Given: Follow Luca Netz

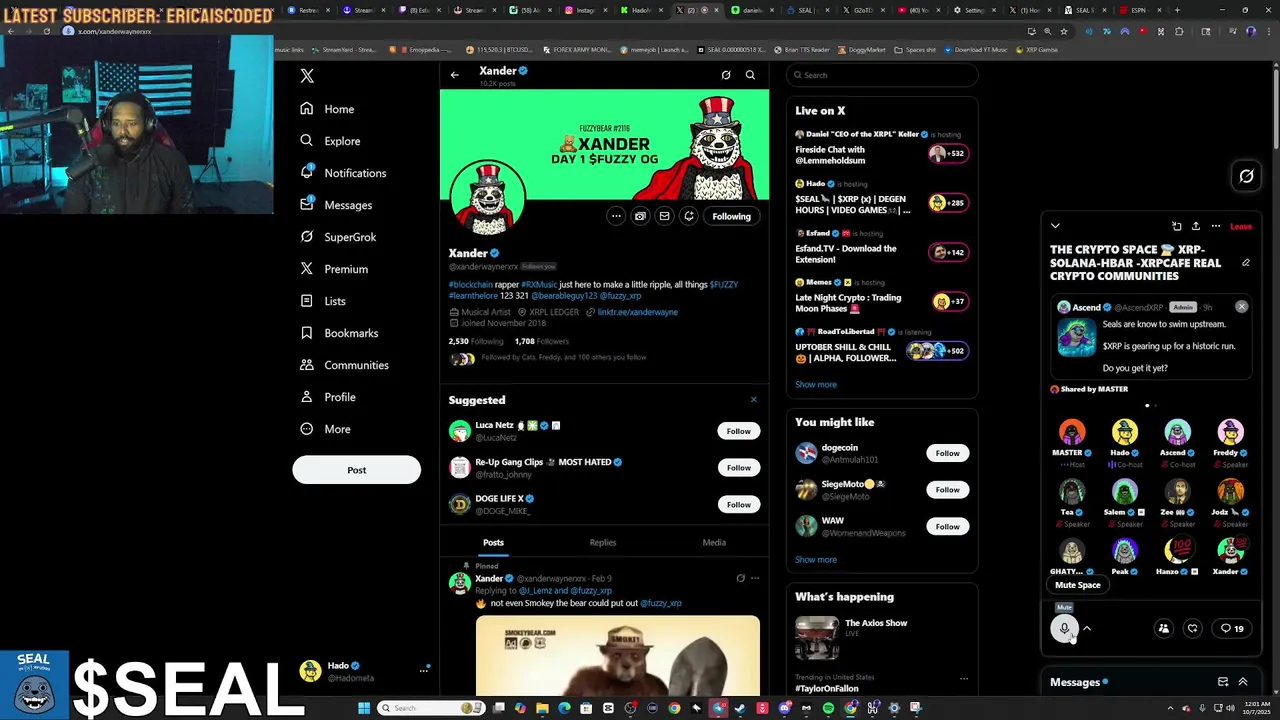Looking at the screenshot, I should pyautogui.click(x=738, y=431).
